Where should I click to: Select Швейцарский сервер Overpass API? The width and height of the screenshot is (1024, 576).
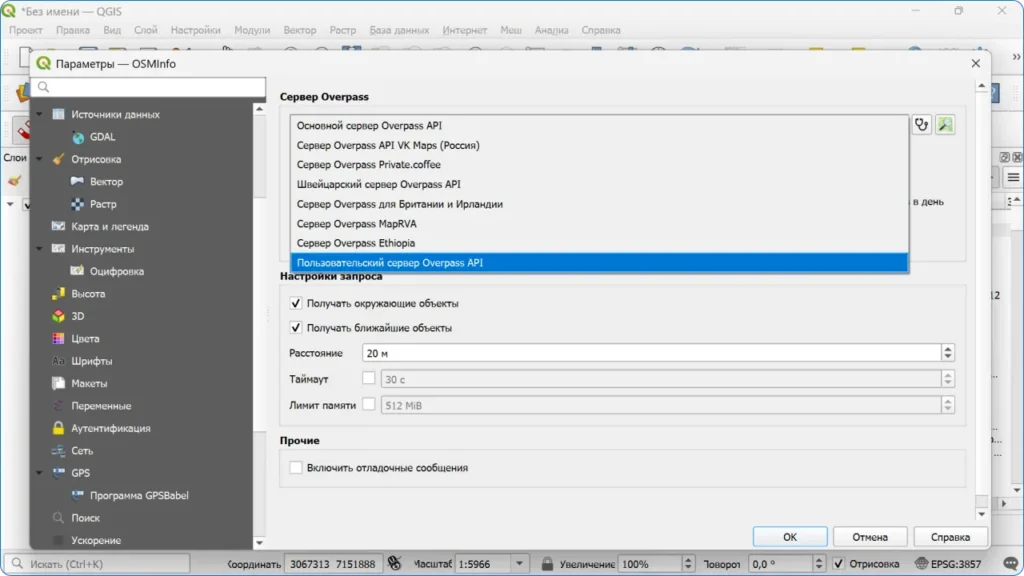(x=599, y=184)
